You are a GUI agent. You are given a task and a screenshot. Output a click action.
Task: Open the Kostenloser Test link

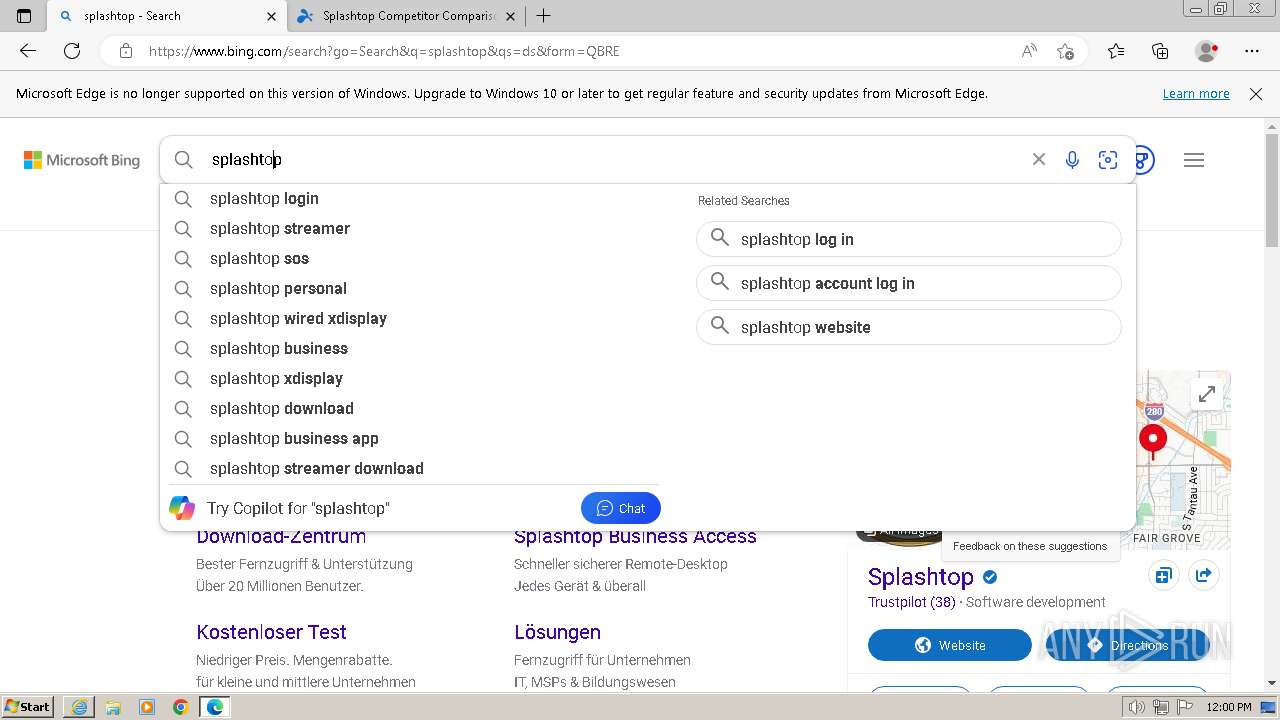[271, 632]
